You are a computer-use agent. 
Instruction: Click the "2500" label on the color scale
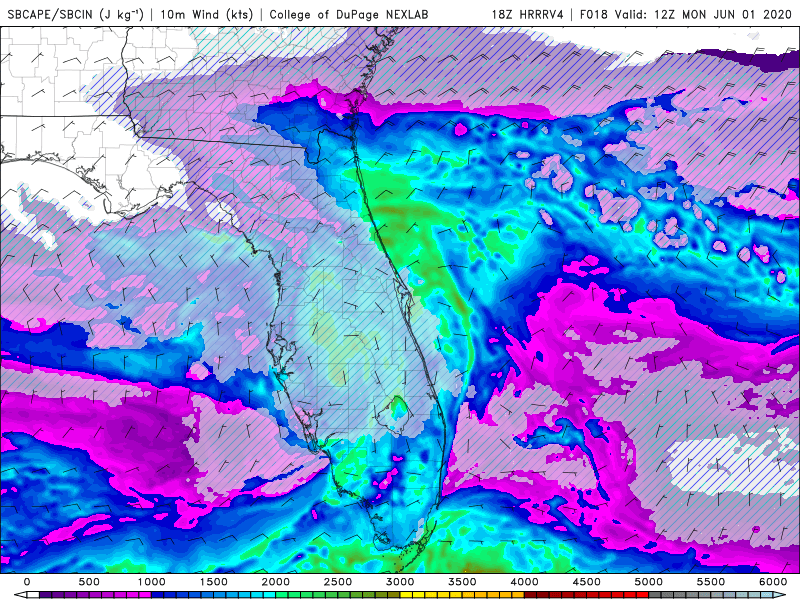pos(338,582)
